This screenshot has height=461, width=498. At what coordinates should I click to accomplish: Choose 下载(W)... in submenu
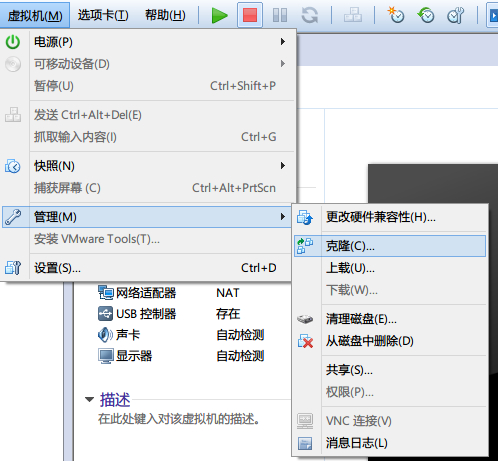(x=390, y=290)
